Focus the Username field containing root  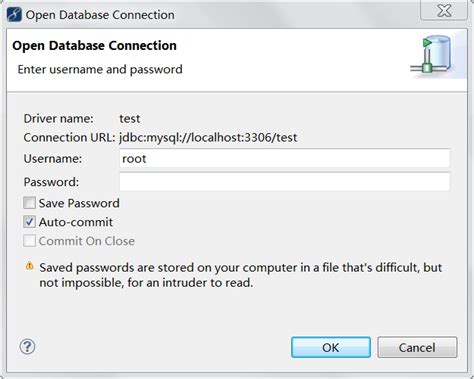click(285, 158)
